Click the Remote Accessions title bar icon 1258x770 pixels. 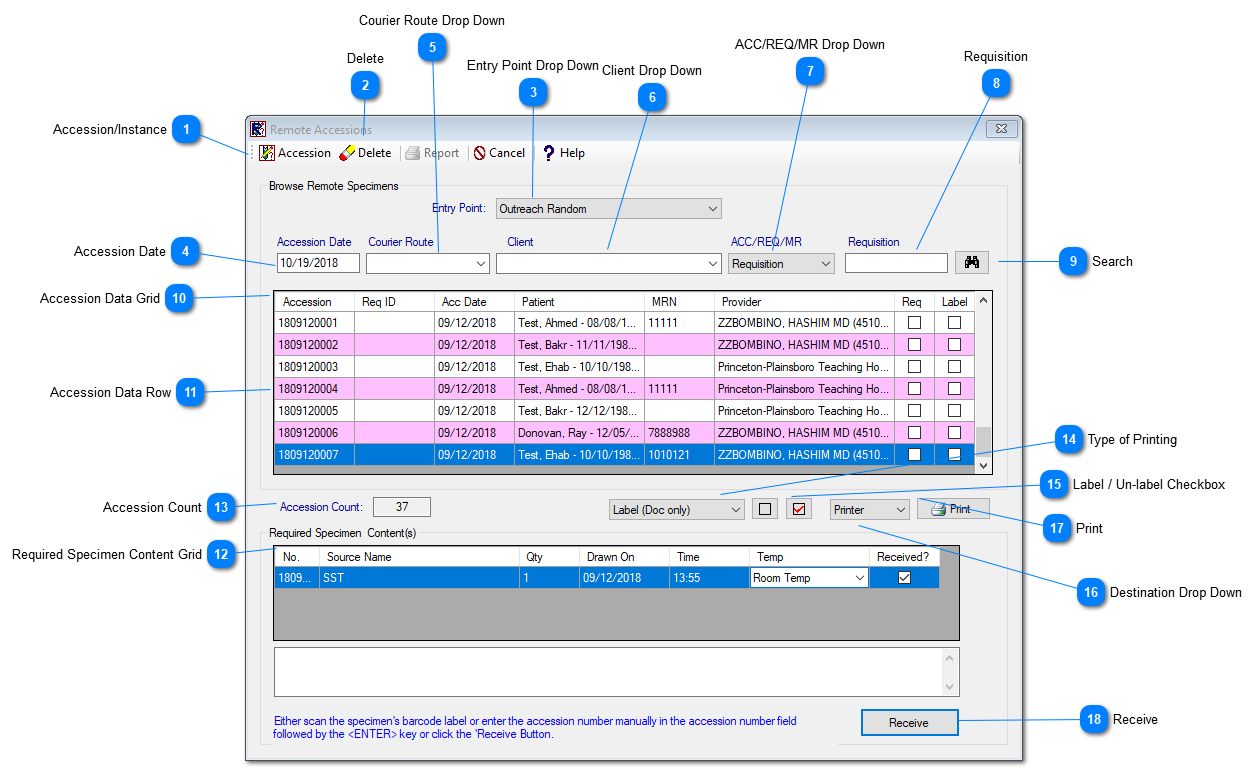click(258, 128)
